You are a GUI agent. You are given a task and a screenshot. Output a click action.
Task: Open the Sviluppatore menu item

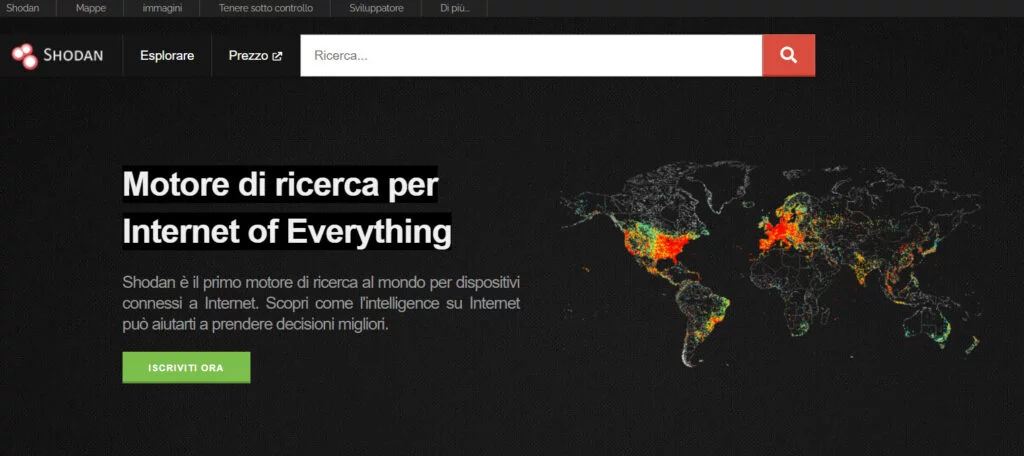[x=376, y=8]
